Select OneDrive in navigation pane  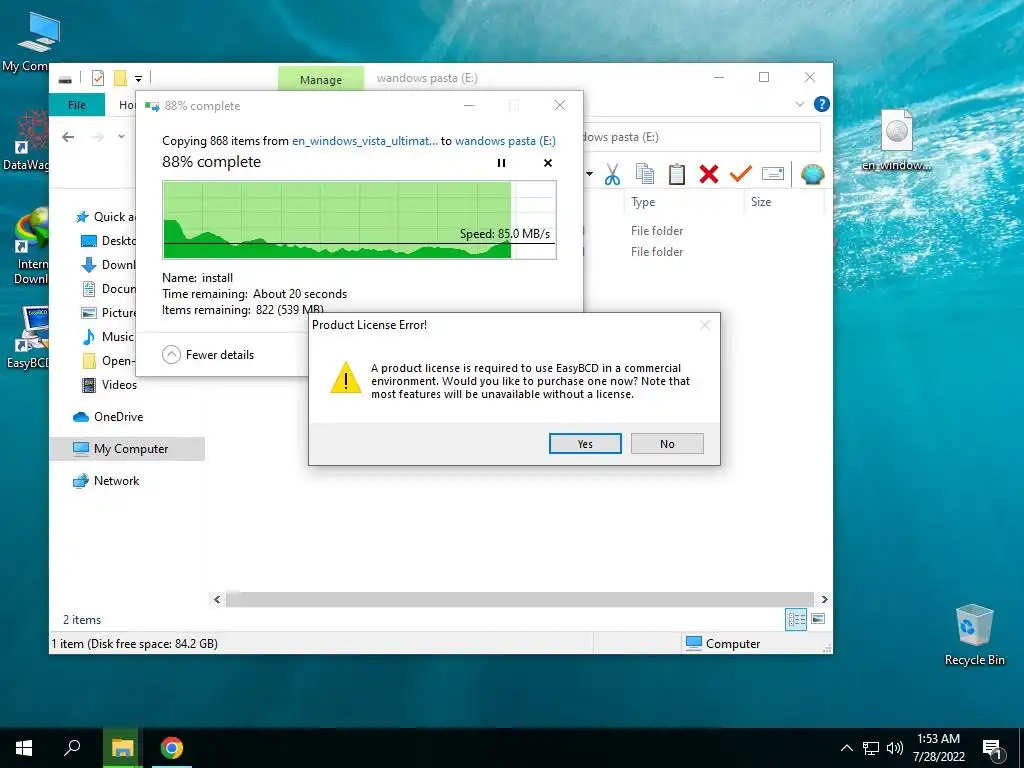(x=108, y=417)
